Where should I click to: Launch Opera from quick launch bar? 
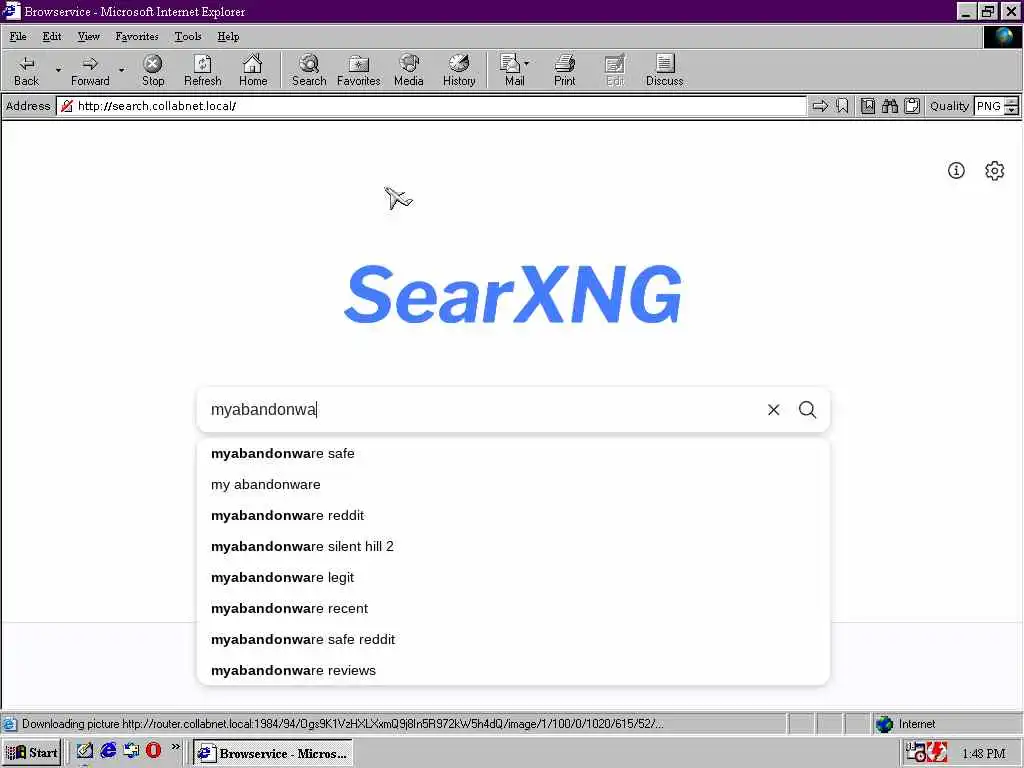[x=153, y=750]
